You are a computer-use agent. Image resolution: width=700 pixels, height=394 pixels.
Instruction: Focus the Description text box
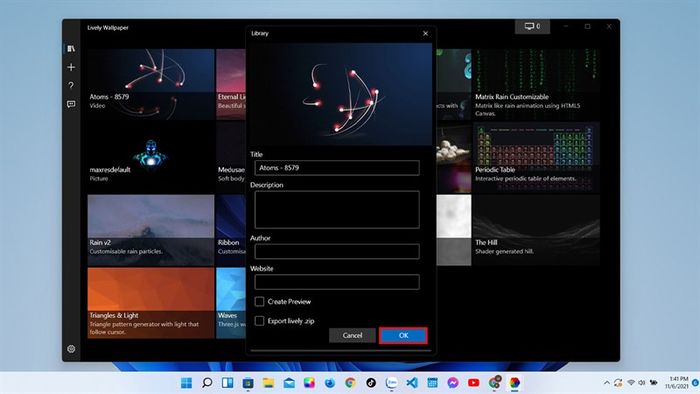337,210
